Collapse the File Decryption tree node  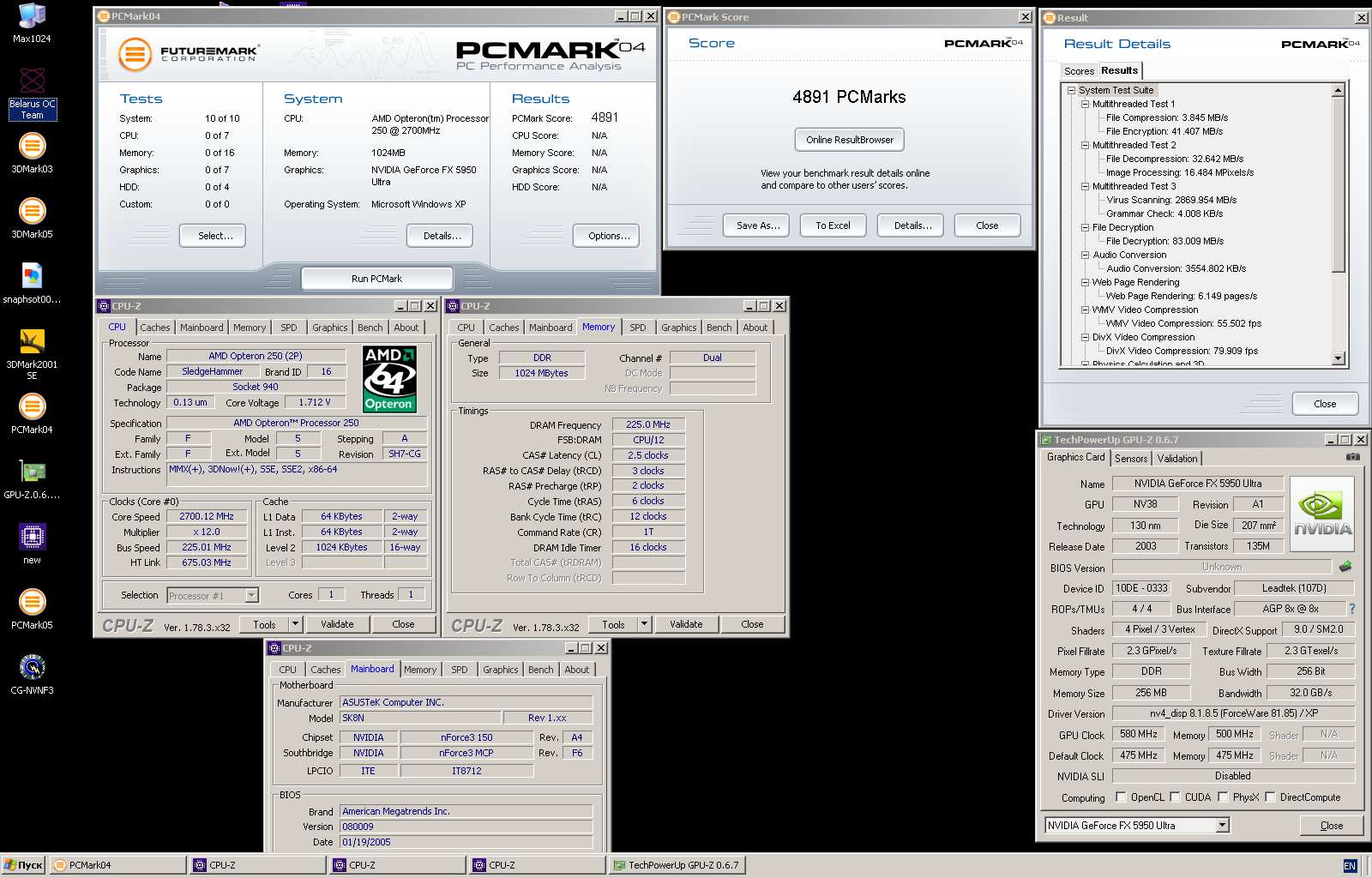pos(1085,227)
